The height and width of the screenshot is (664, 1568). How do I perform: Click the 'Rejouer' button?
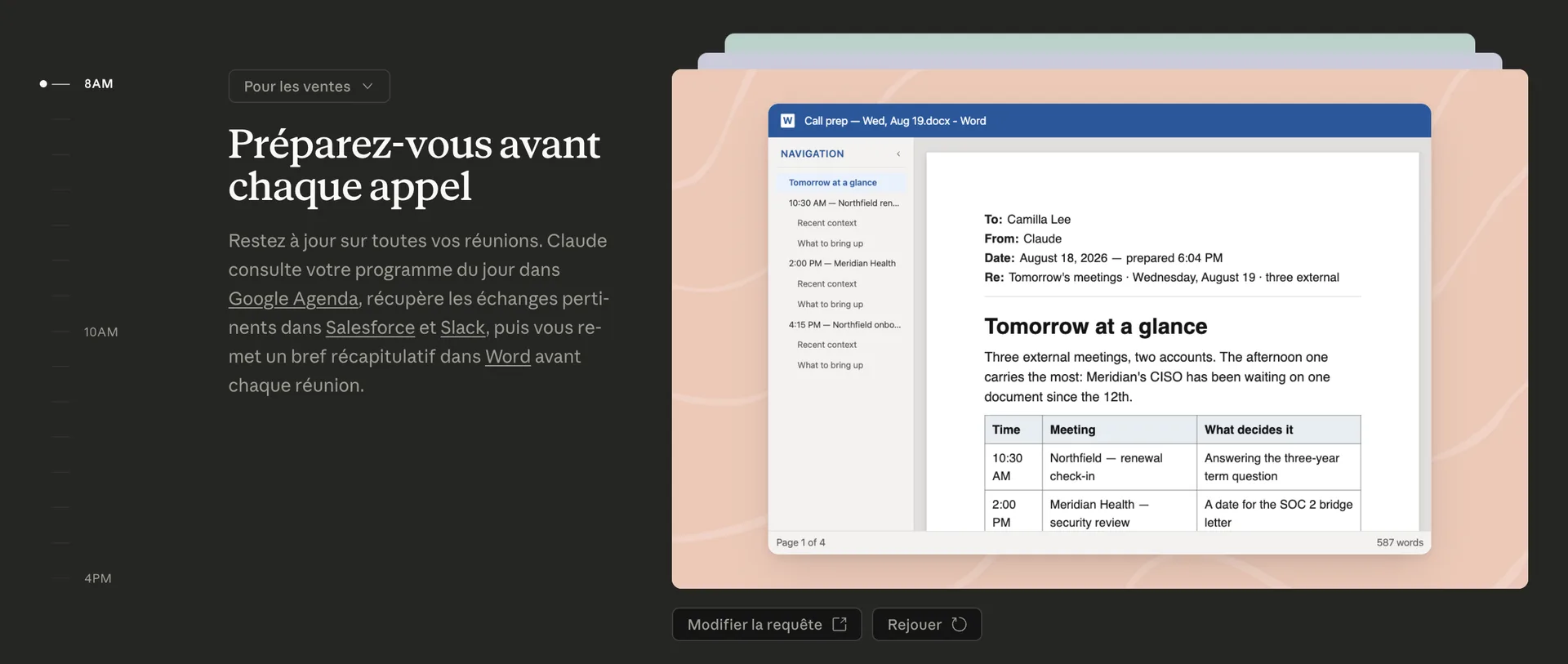(x=926, y=625)
